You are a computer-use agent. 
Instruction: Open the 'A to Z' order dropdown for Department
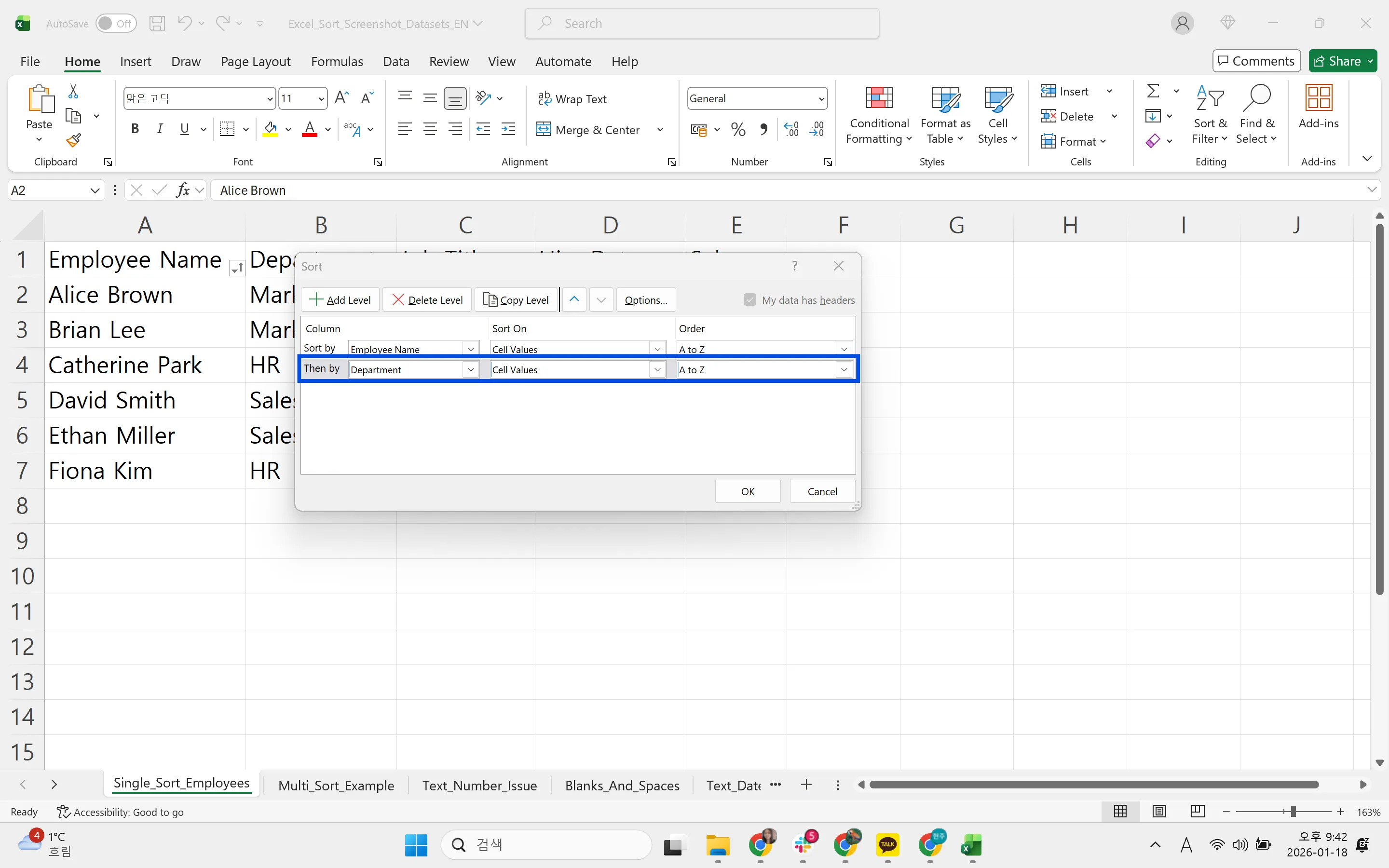[844, 369]
